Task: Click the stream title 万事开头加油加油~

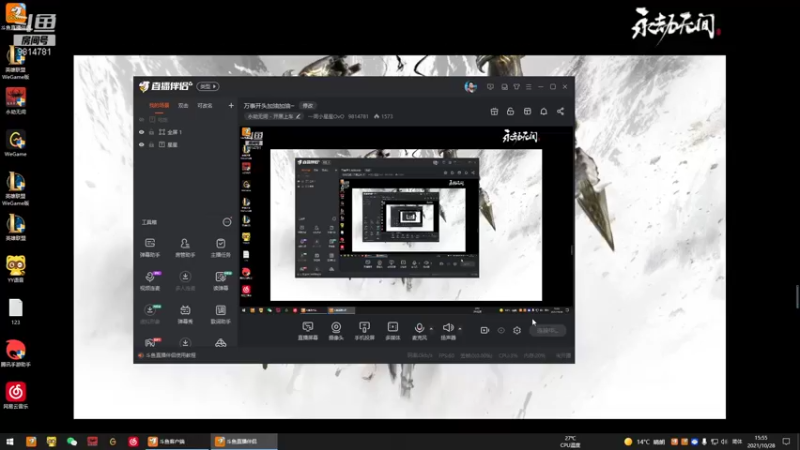Action: click(x=269, y=106)
